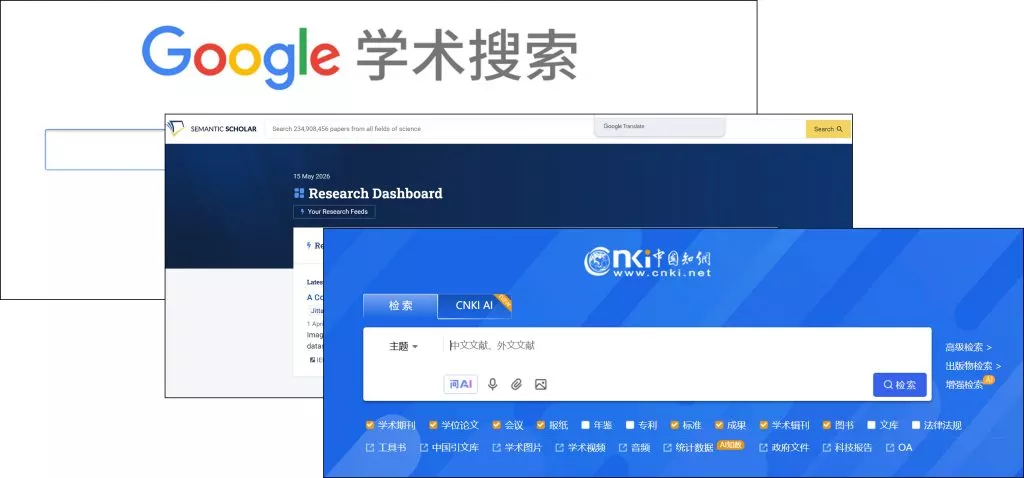Open the OA external link
This screenshot has height=478, width=1024.
tap(899, 448)
